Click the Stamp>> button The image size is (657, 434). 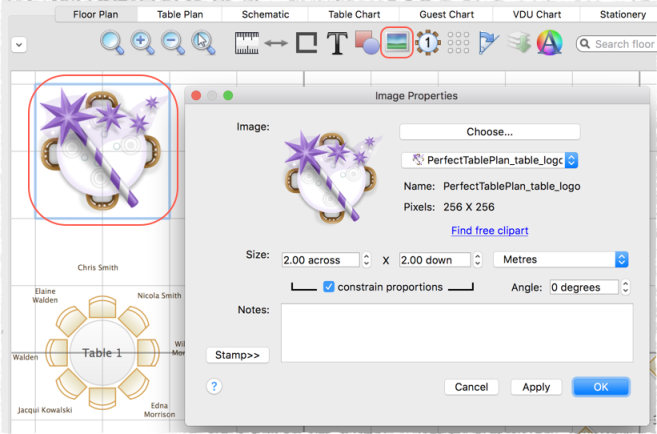(x=237, y=355)
